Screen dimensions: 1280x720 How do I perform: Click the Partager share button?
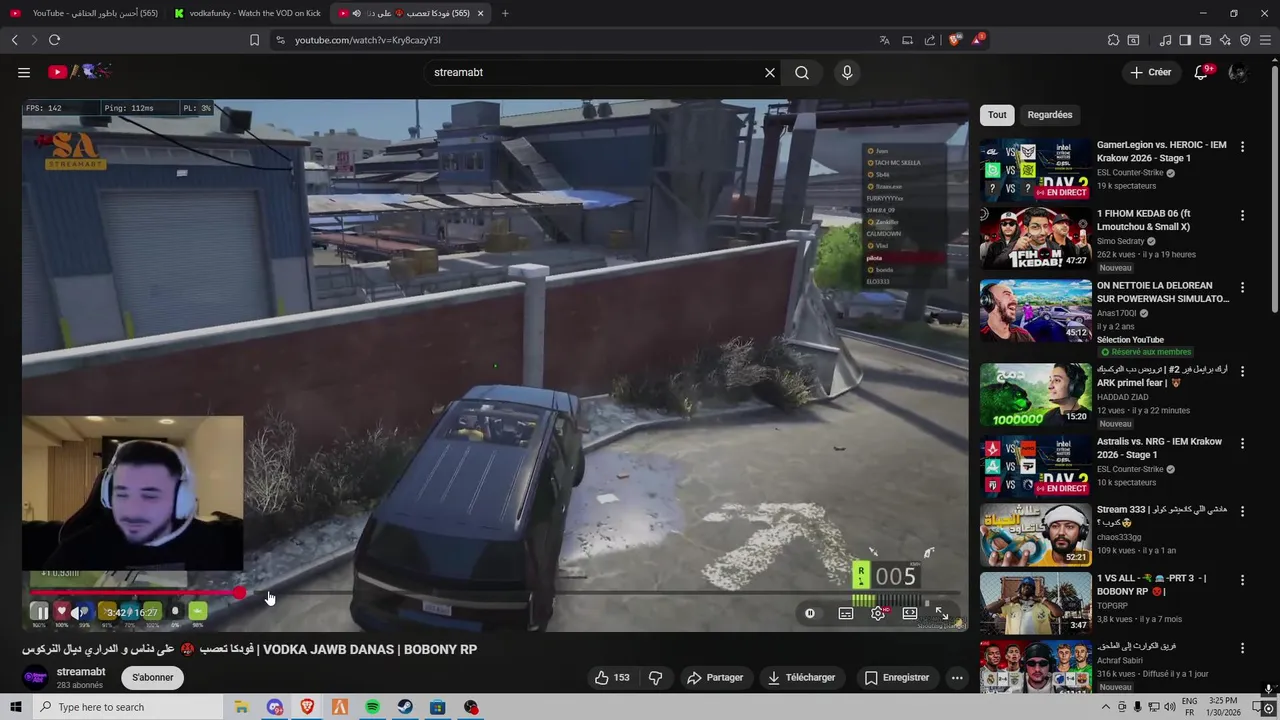pos(715,677)
